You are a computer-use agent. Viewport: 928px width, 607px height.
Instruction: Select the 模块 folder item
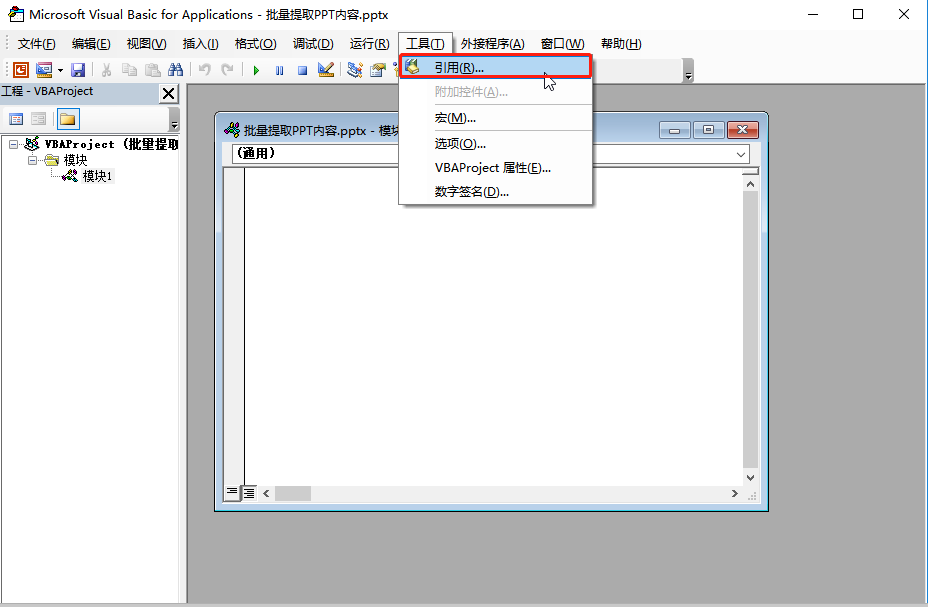tap(75, 160)
